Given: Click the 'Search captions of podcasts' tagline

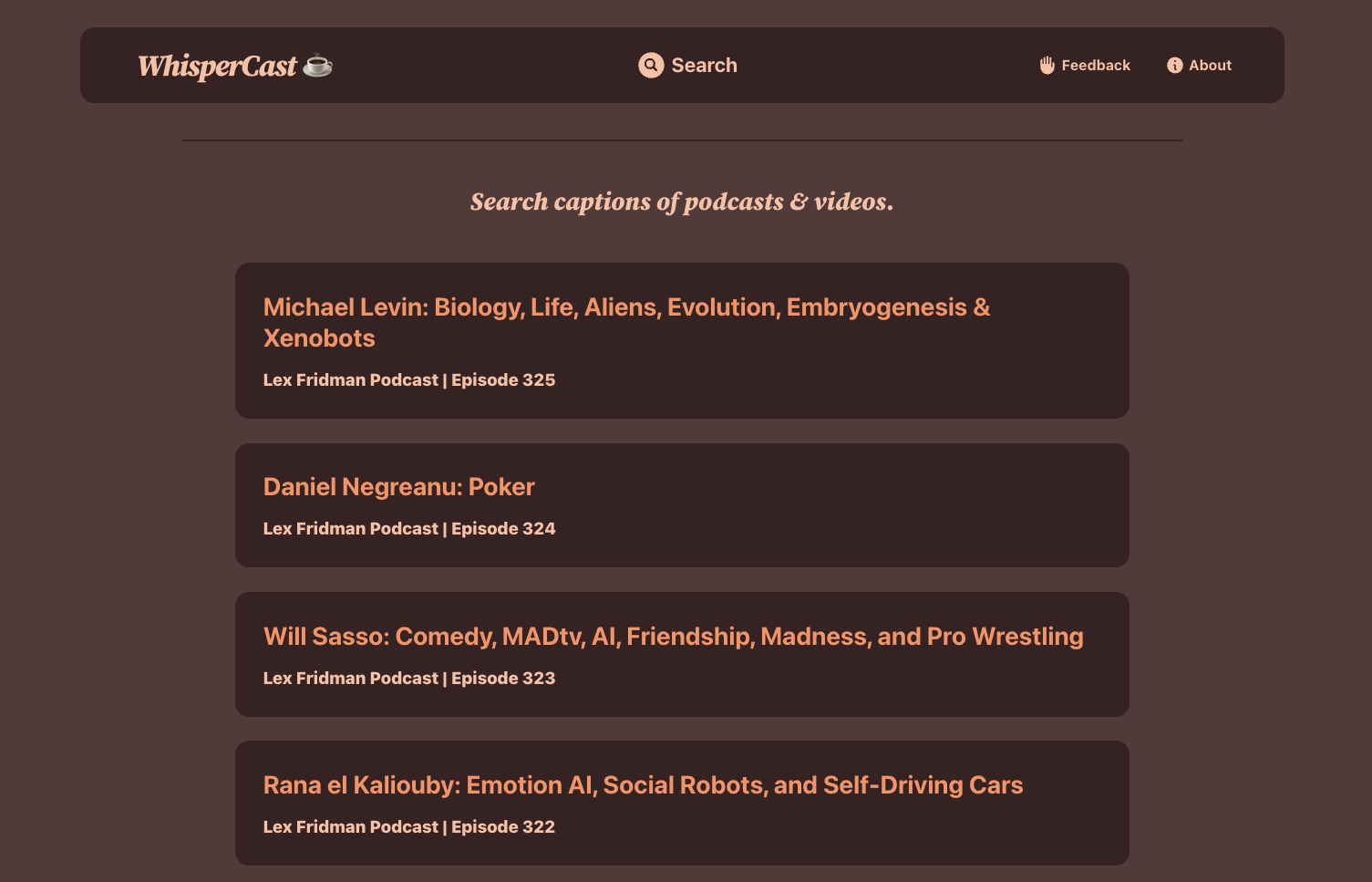Looking at the screenshot, I should pyautogui.click(x=682, y=202).
